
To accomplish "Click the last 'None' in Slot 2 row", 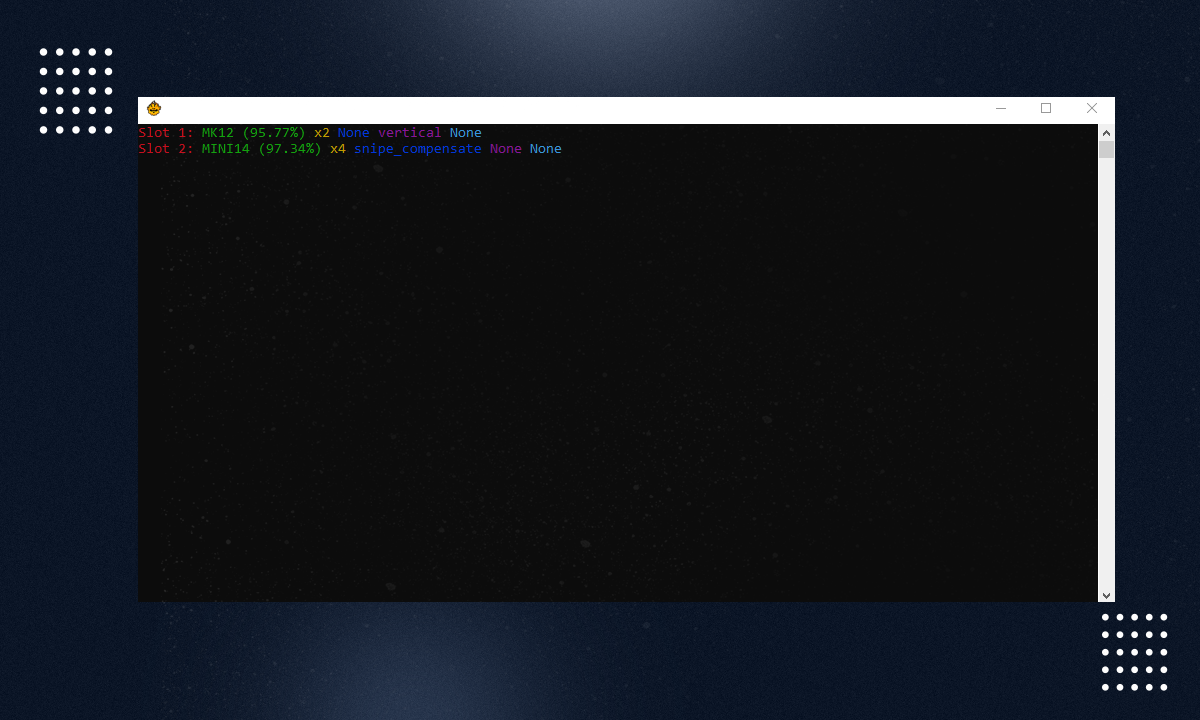I will (x=546, y=149).
